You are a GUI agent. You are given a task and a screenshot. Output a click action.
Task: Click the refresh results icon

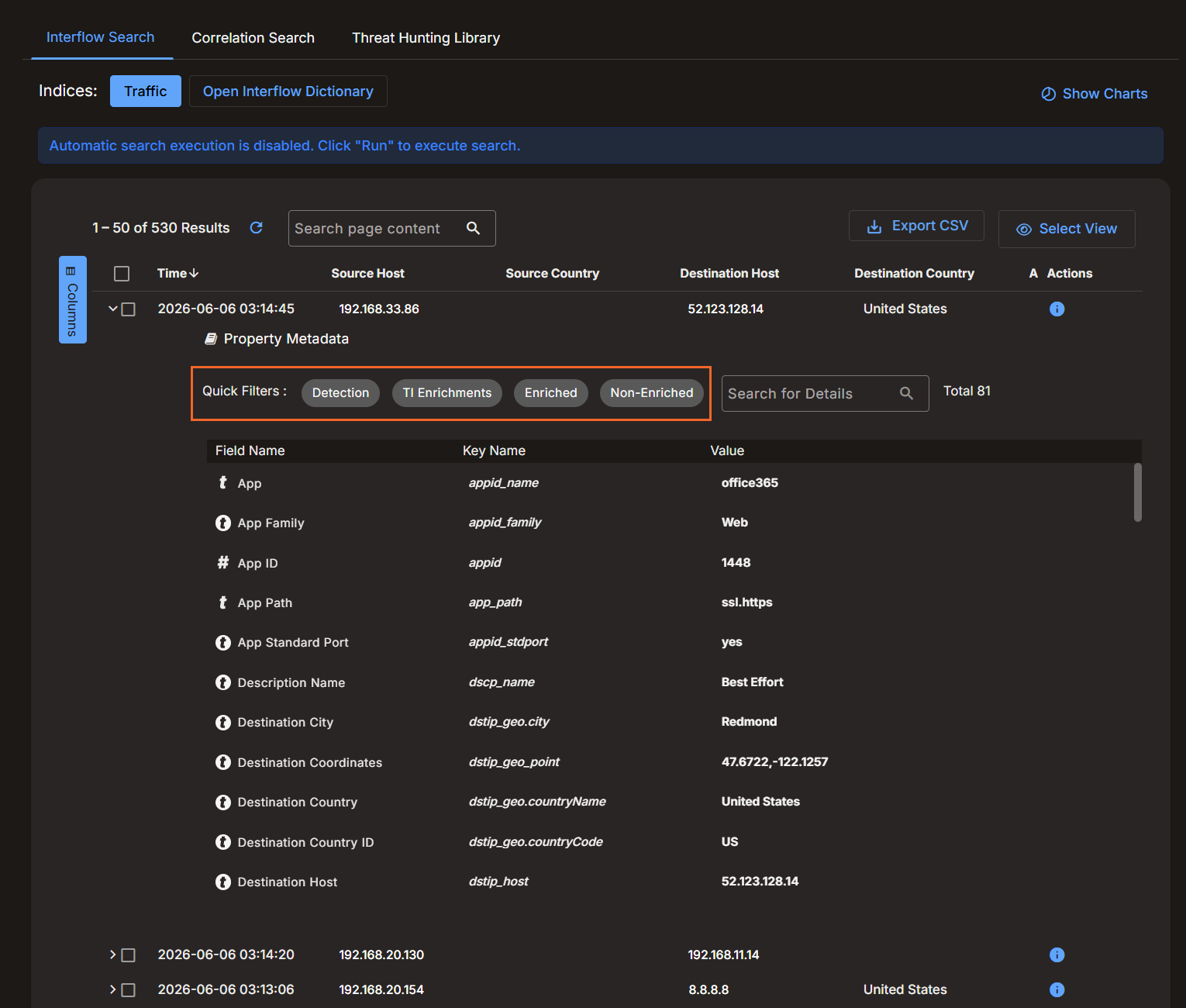click(256, 228)
